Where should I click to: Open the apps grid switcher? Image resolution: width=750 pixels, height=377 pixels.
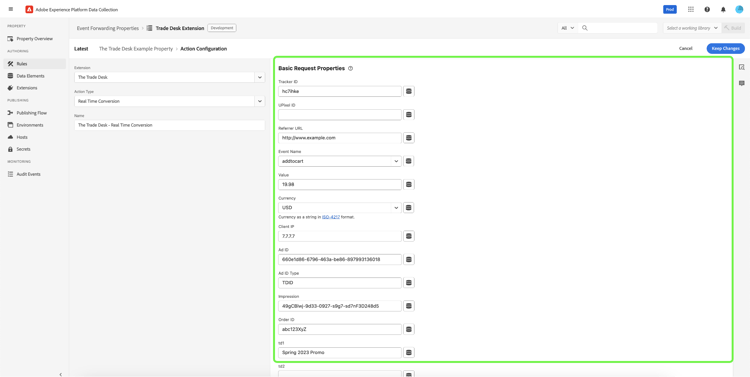point(691,9)
